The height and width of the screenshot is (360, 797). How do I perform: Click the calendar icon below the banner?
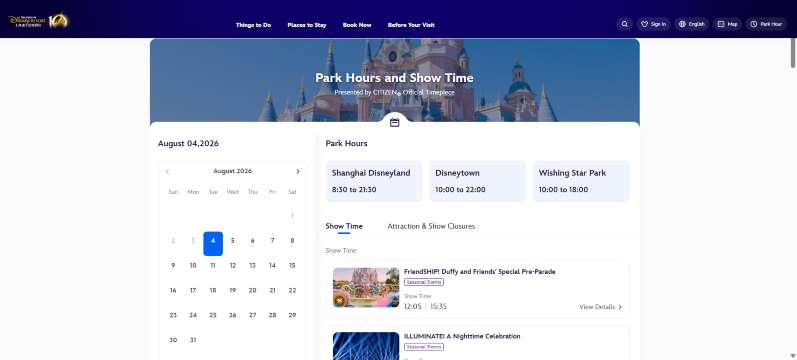point(394,123)
